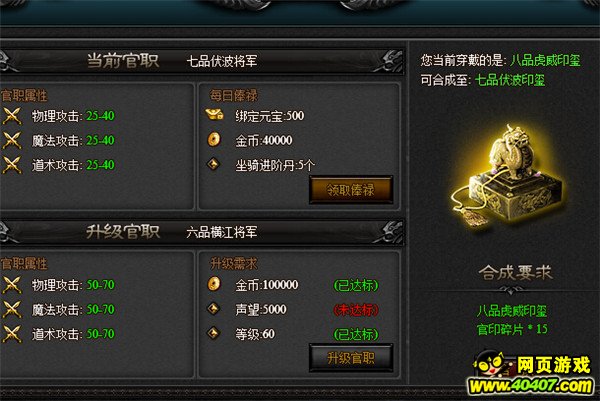The height and width of the screenshot is (401, 600).
Task: Click the 领取俸禄 button
Action: [x=351, y=190]
